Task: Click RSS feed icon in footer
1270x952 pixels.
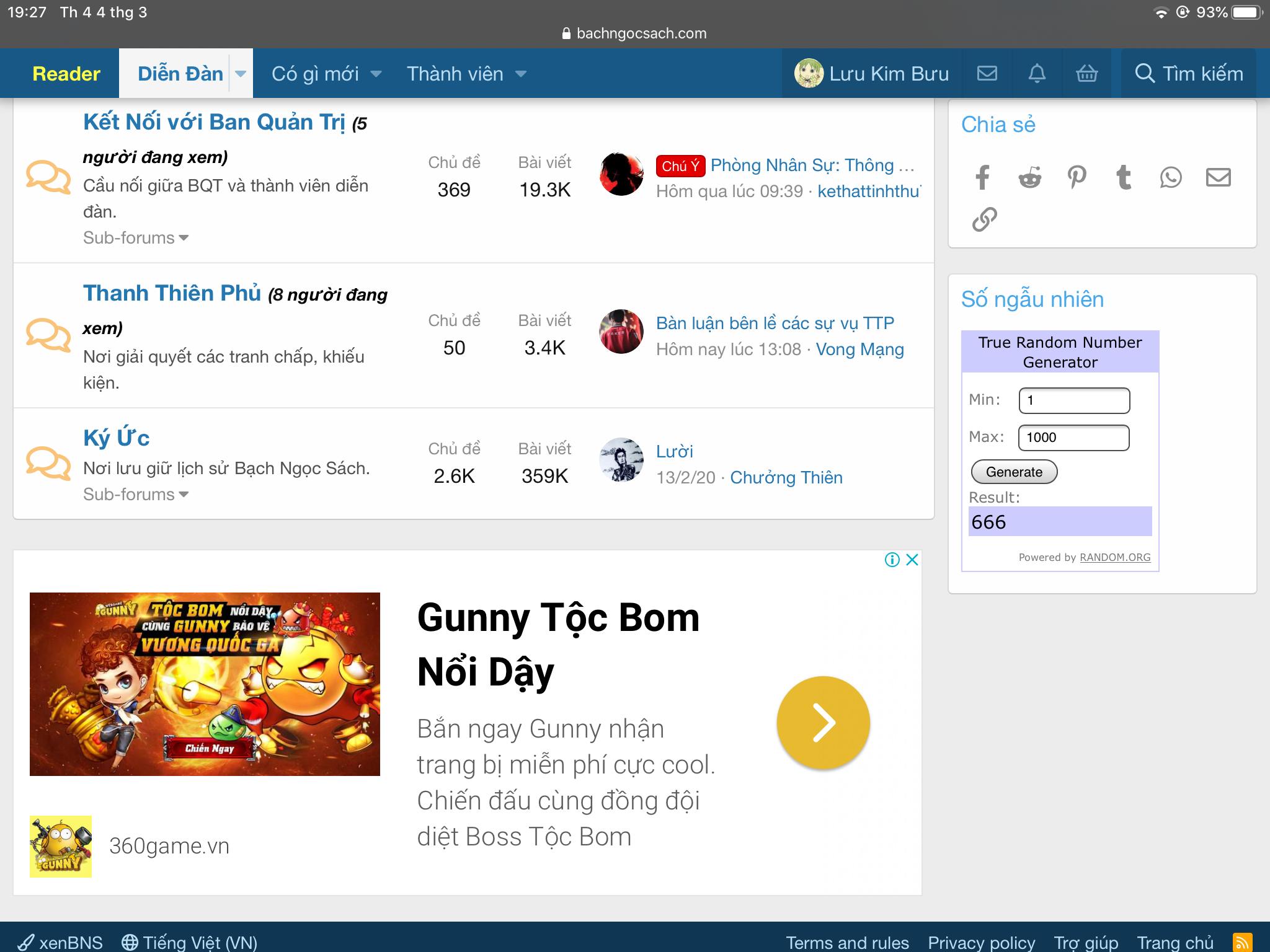Action: [x=1242, y=942]
